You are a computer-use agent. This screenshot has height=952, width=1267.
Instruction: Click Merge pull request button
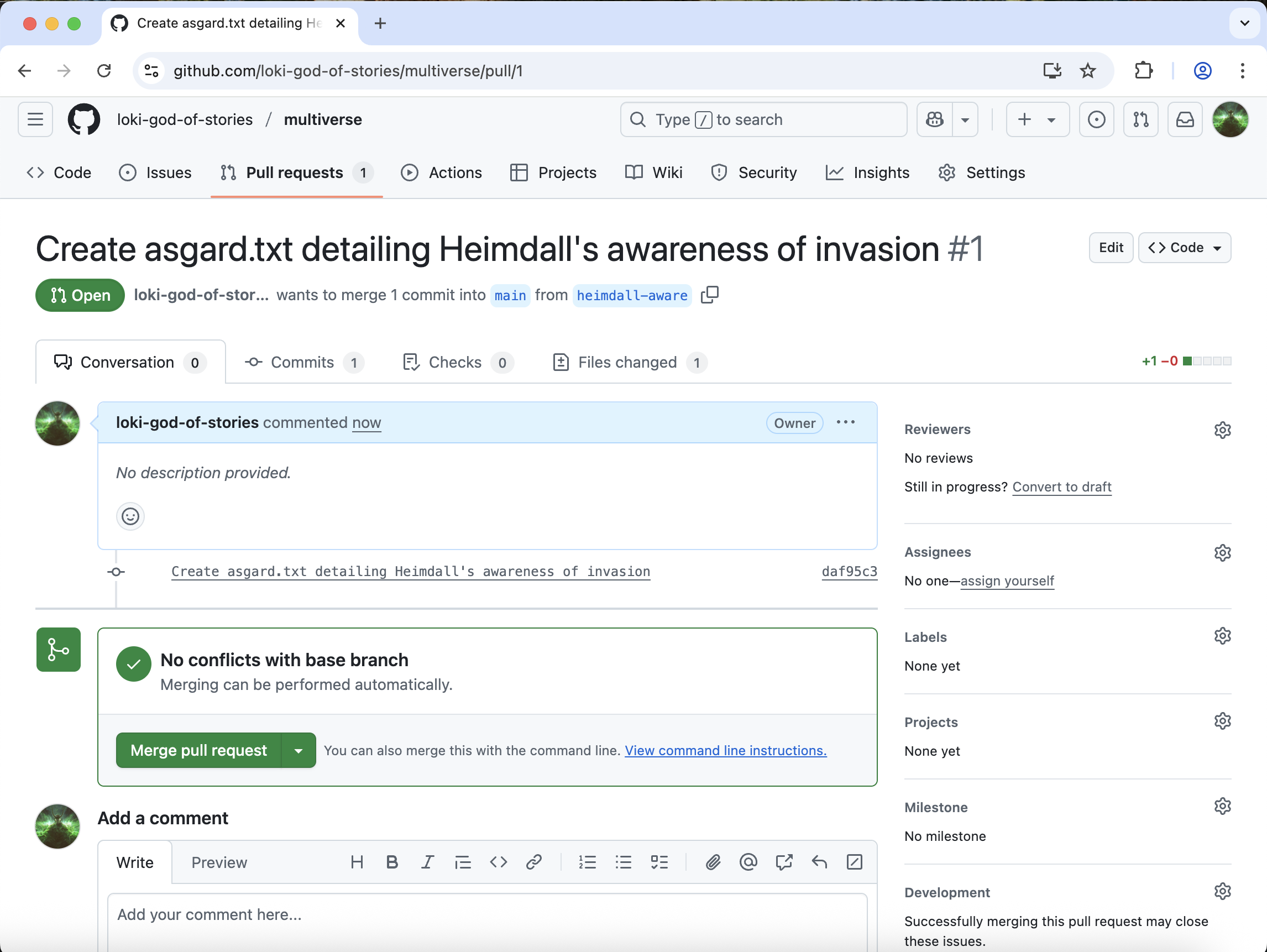198,750
